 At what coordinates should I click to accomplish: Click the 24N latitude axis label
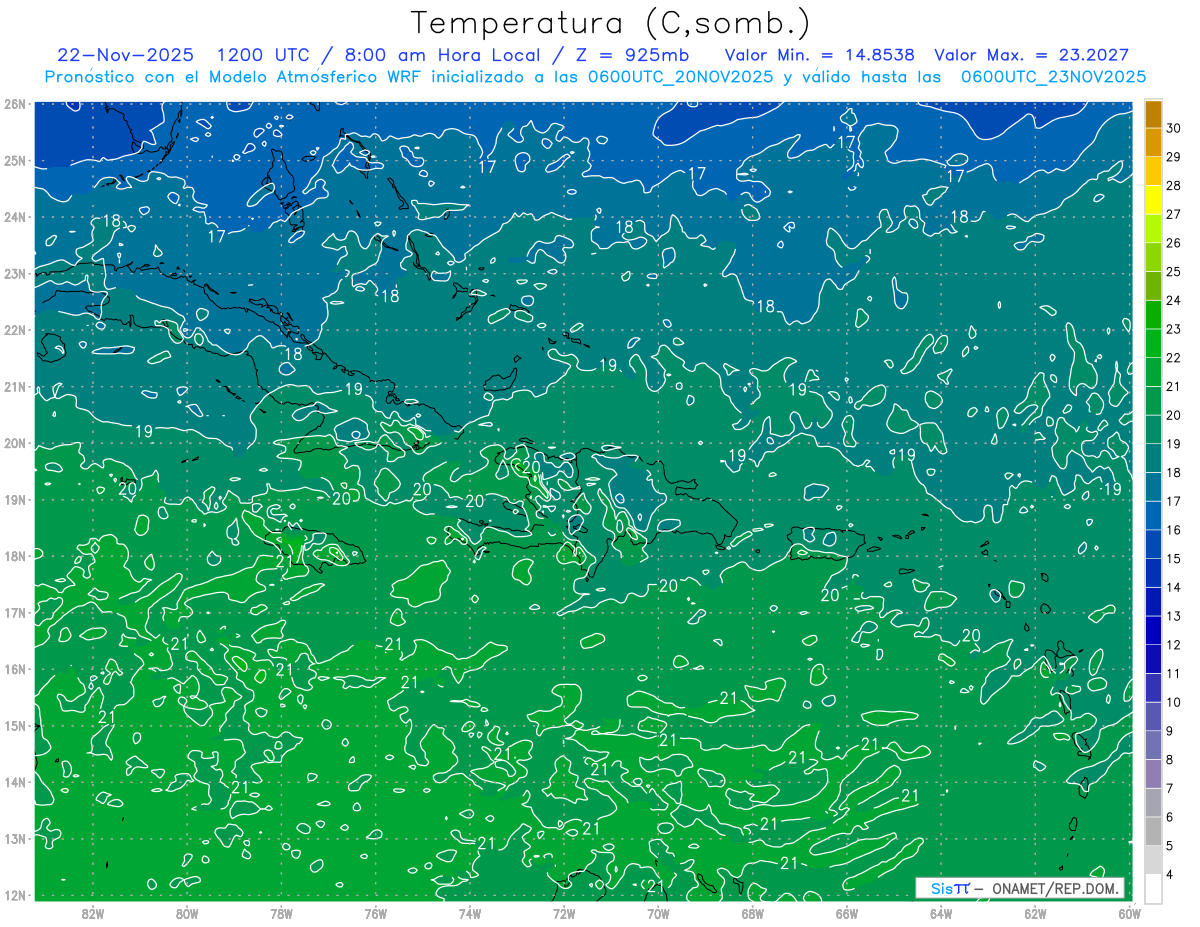(x=14, y=217)
